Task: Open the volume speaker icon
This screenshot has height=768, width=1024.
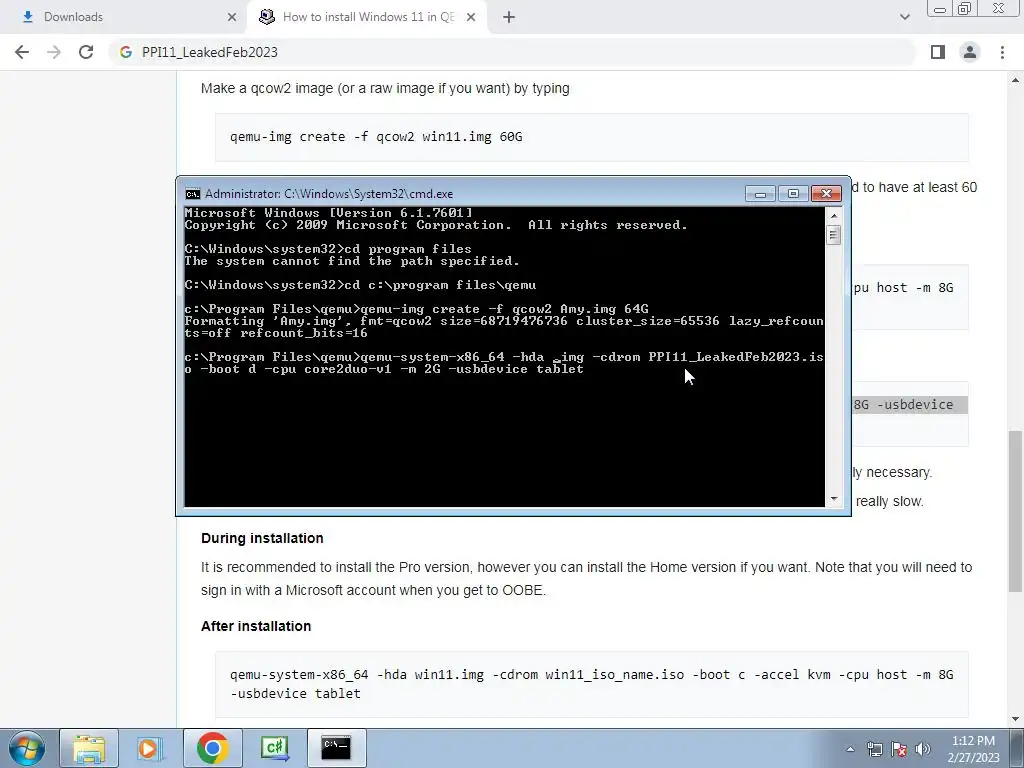Action: (x=923, y=749)
